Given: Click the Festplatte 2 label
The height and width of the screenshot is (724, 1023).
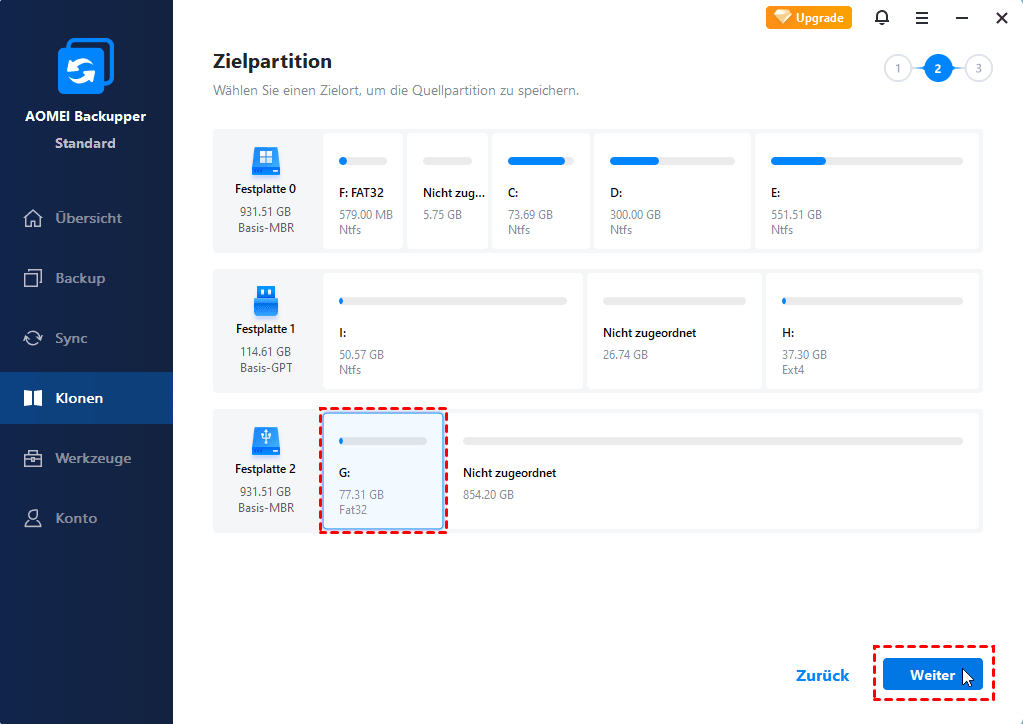Looking at the screenshot, I should point(266,469).
